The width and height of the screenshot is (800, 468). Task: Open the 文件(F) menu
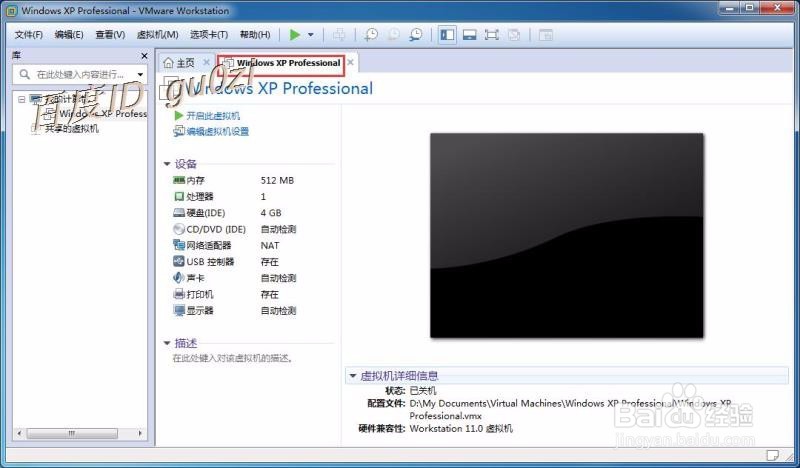pos(29,35)
